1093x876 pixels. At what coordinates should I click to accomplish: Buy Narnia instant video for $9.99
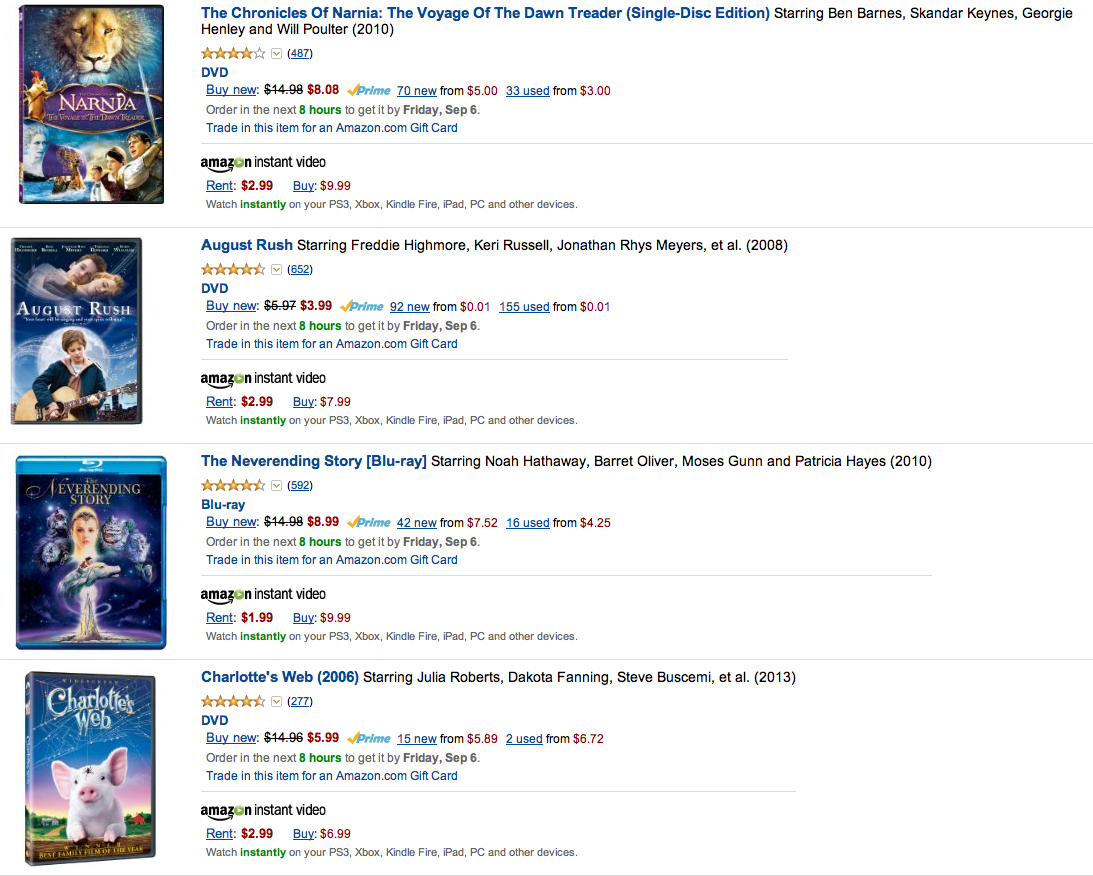[x=303, y=186]
